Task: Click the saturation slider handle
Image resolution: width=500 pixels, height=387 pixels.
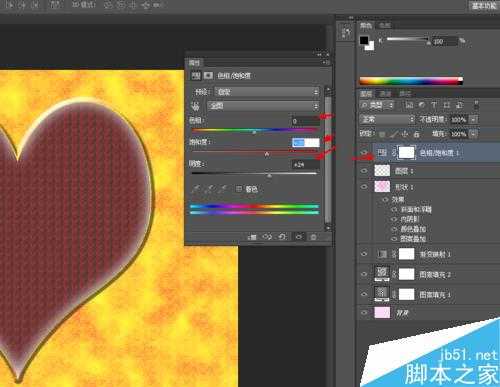Action: pos(267,154)
